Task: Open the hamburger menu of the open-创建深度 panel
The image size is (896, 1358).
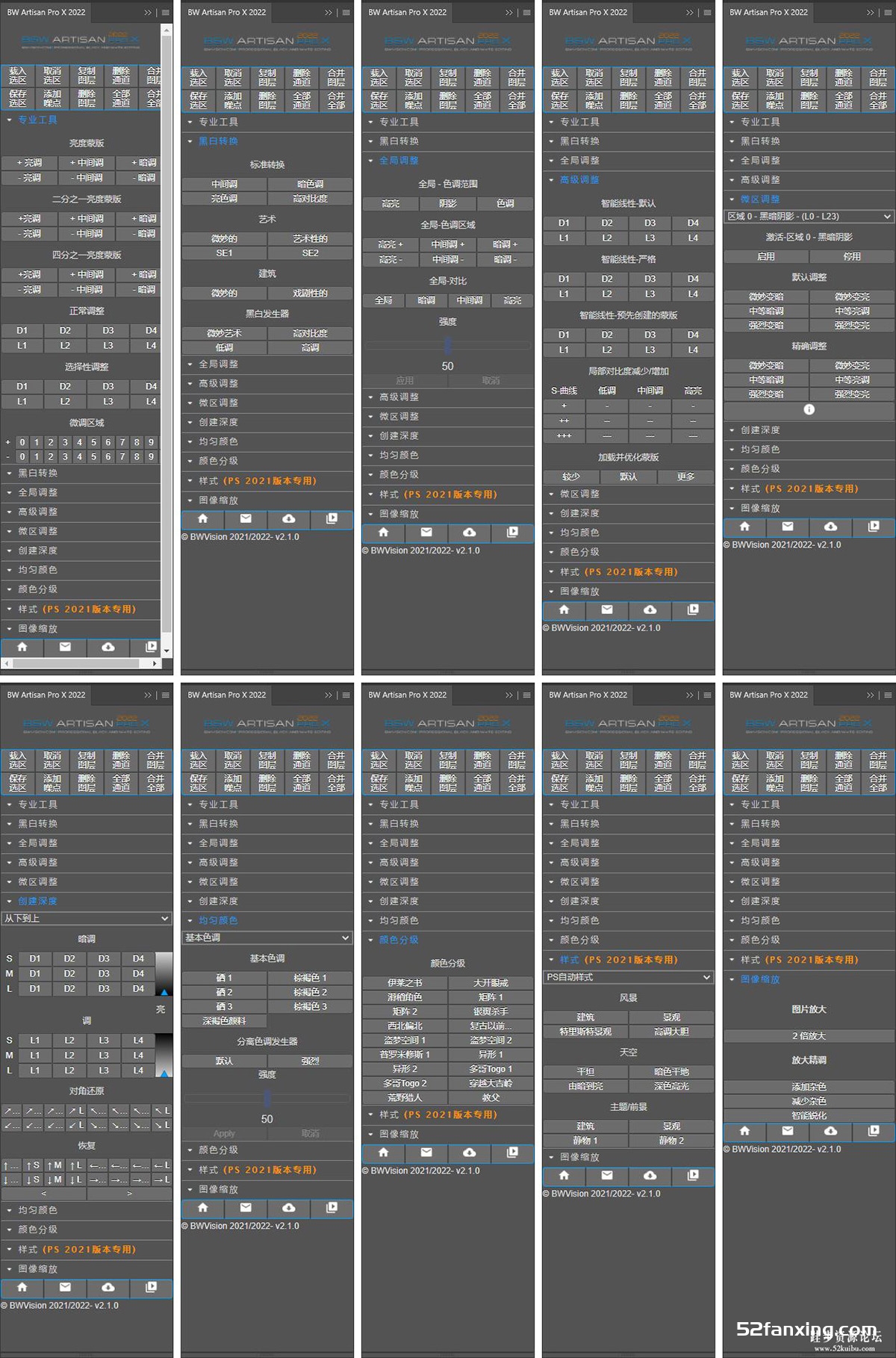Action: 165,695
